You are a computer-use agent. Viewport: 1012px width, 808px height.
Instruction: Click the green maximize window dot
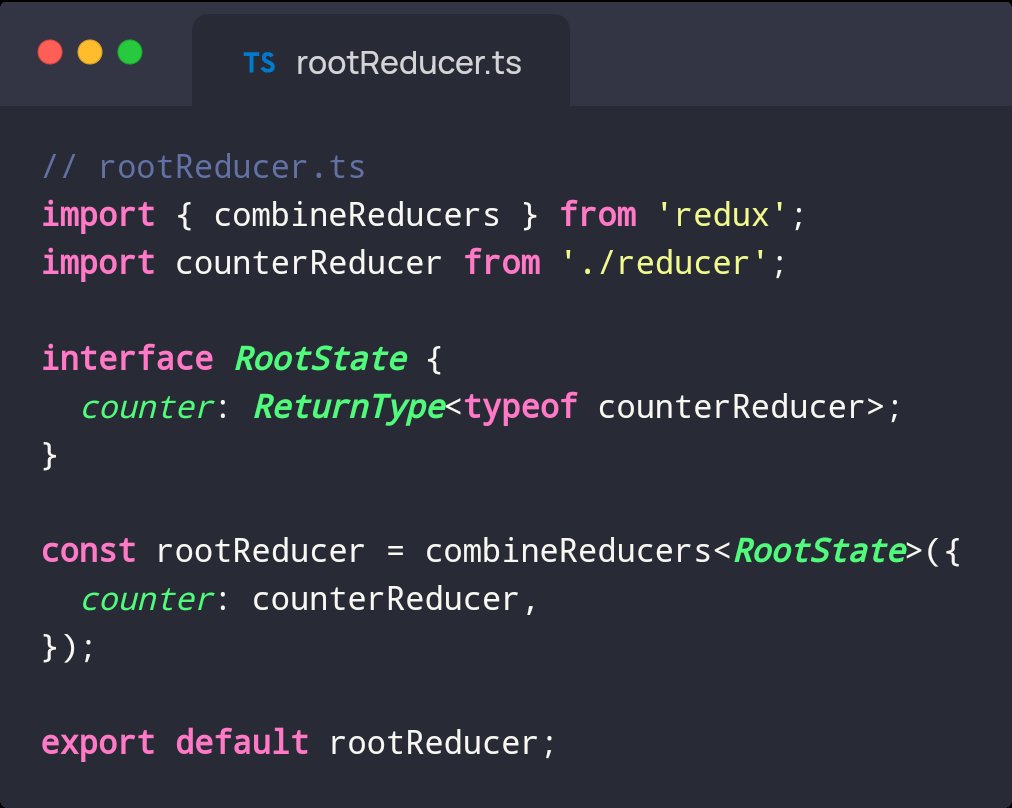(x=130, y=52)
